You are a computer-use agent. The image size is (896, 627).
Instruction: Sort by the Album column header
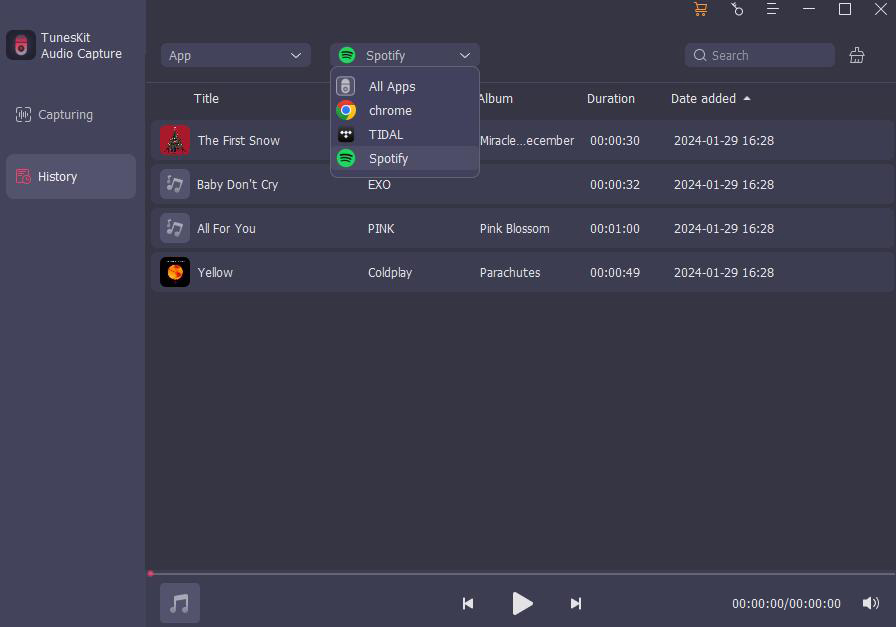[495, 98]
